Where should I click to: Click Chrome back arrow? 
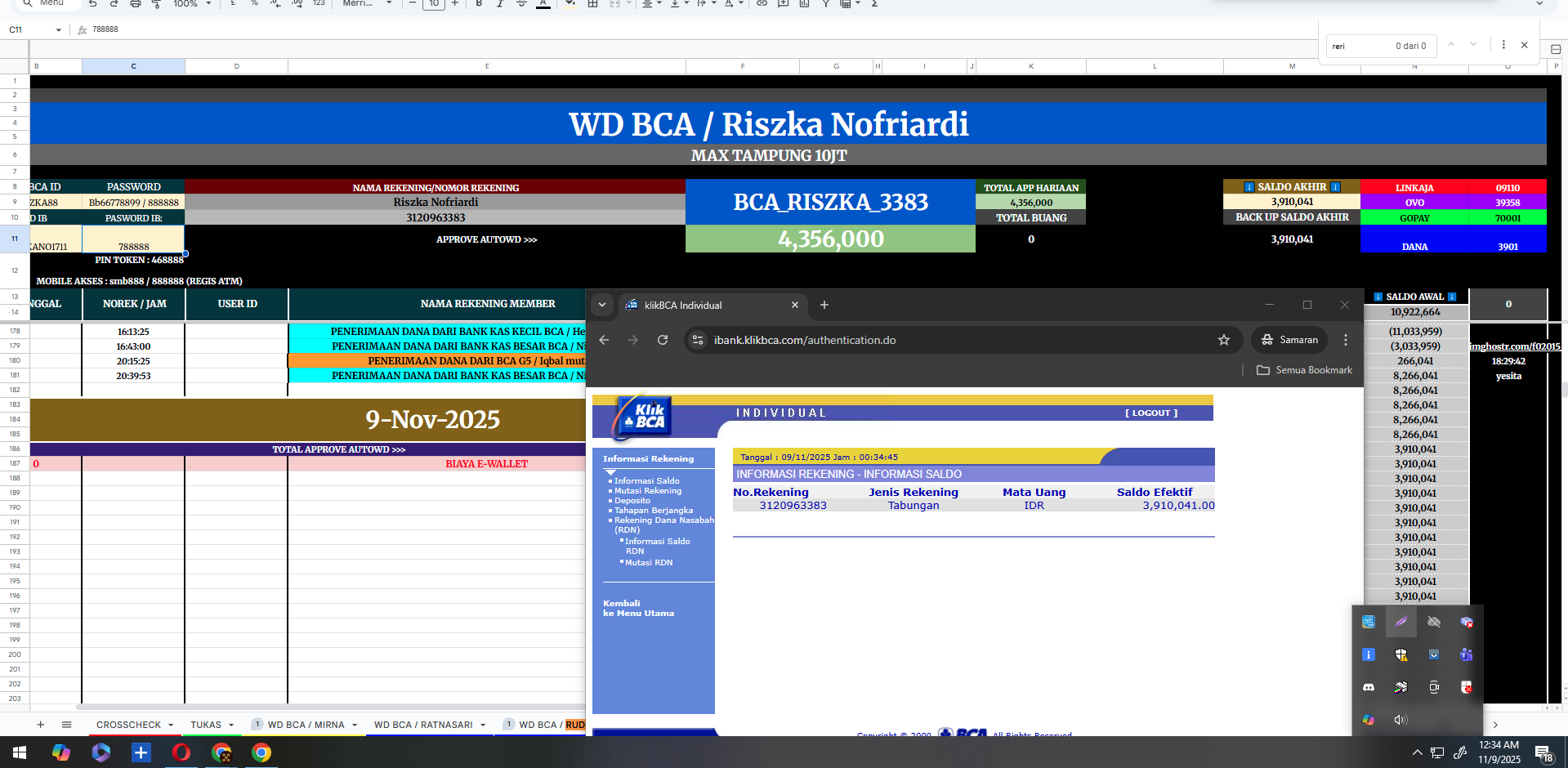(604, 340)
